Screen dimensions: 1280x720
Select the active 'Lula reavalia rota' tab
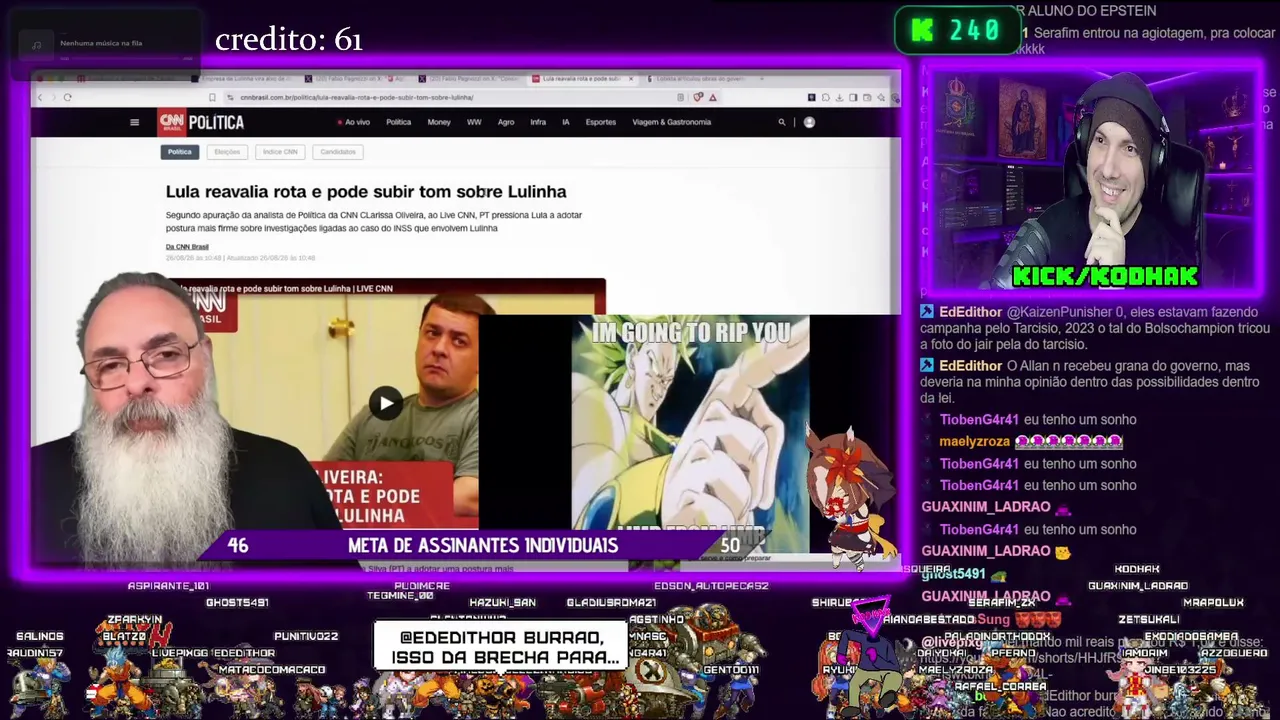pos(580,78)
